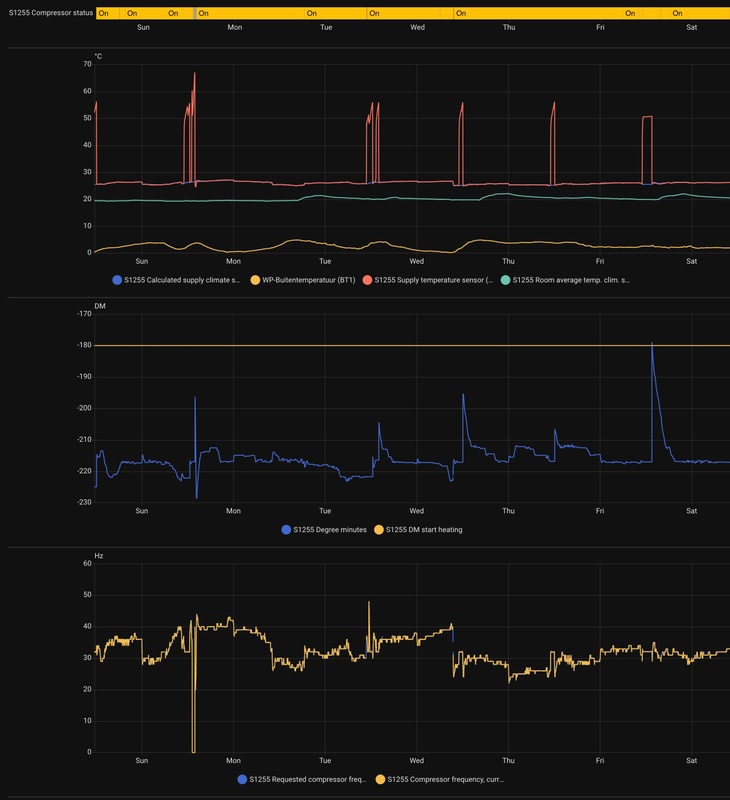Screen dimensions: 730x800
Task: Hide S1255 Supply temperature sensor series
Action: point(427,280)
